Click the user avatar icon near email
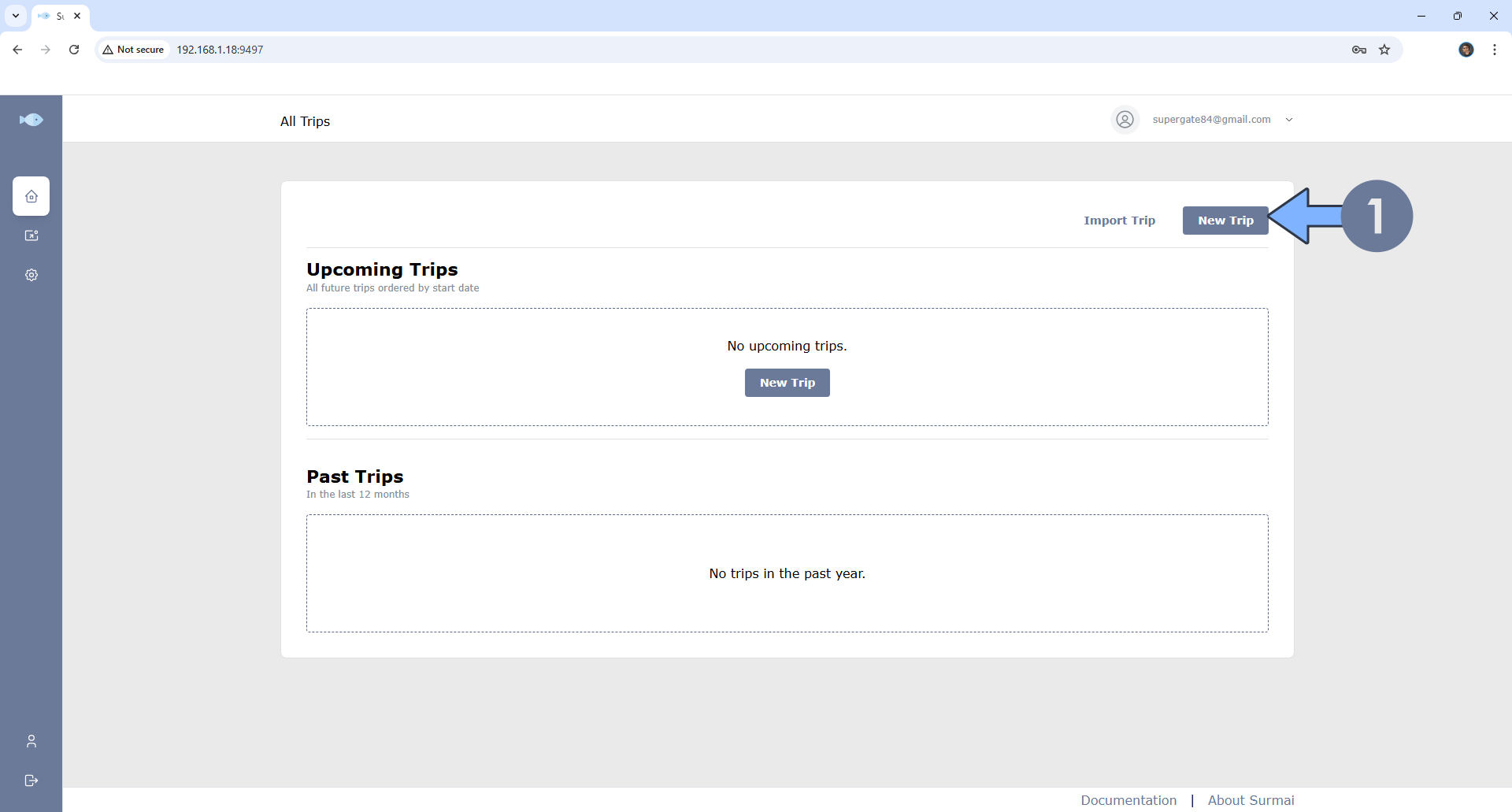Image resolution: width=1512 pixels, height=812 pixels. click(1125, 120)
